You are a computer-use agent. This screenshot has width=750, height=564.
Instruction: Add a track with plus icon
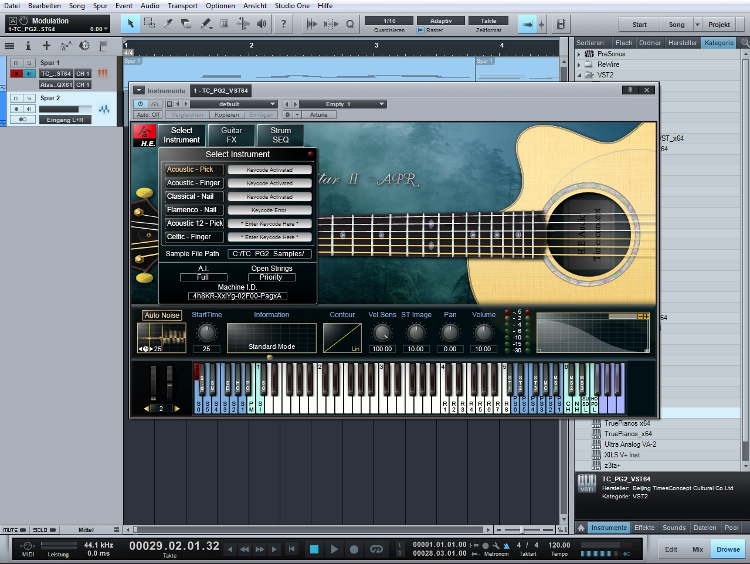tap(46, 46)
